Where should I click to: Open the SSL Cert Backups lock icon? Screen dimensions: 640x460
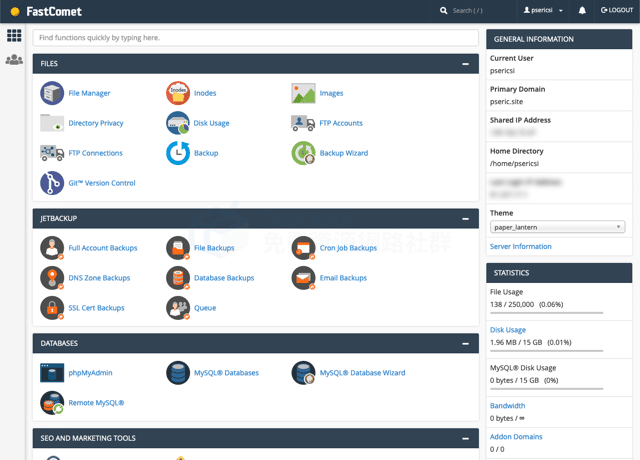(52, 308)
